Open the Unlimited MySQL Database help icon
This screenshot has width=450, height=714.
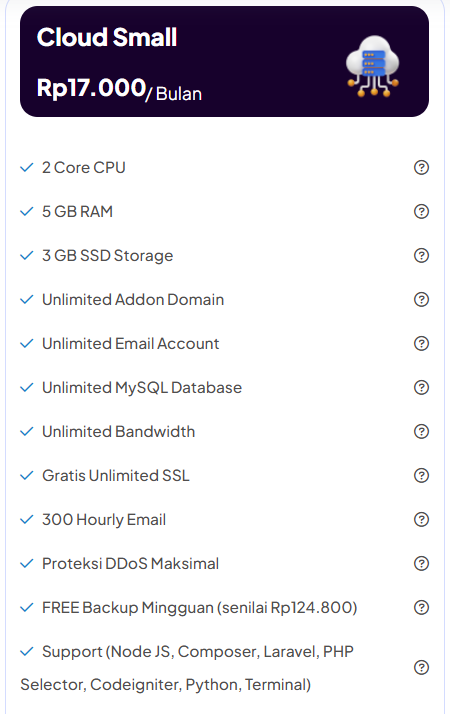pos(421,388)
